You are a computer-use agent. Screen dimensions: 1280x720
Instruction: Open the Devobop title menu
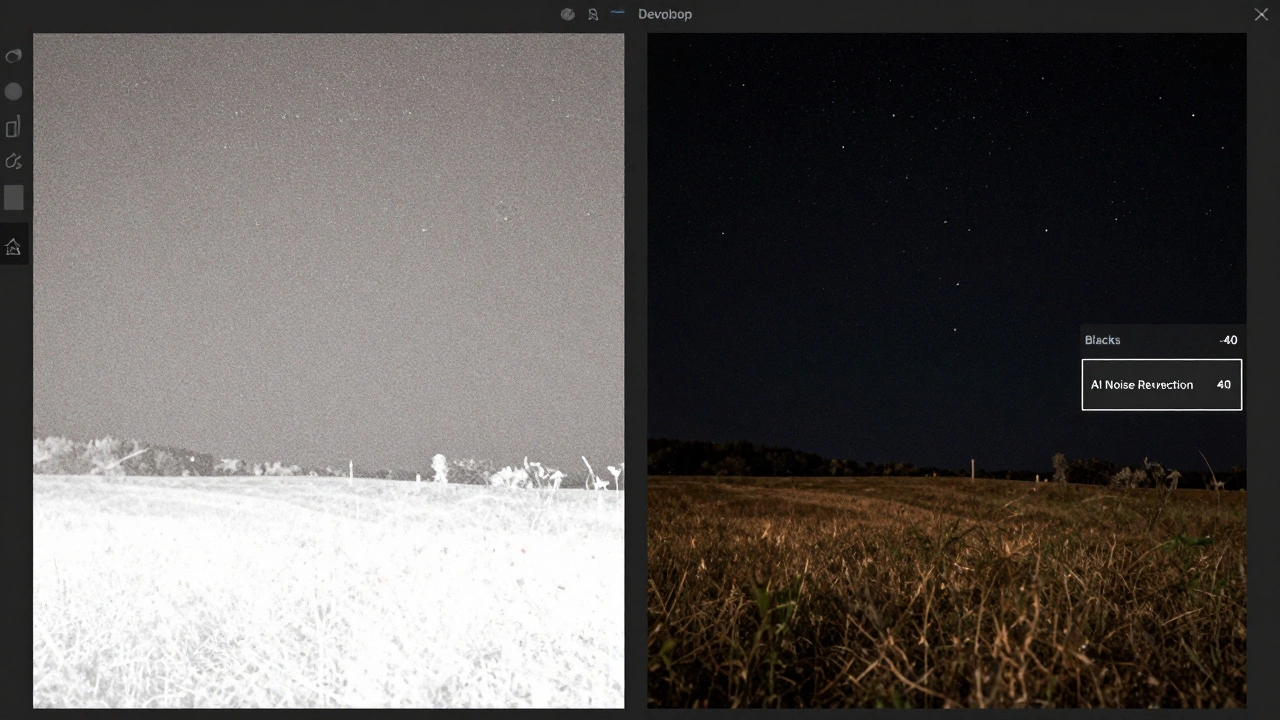pyautogui.click(x=665, y=14)
